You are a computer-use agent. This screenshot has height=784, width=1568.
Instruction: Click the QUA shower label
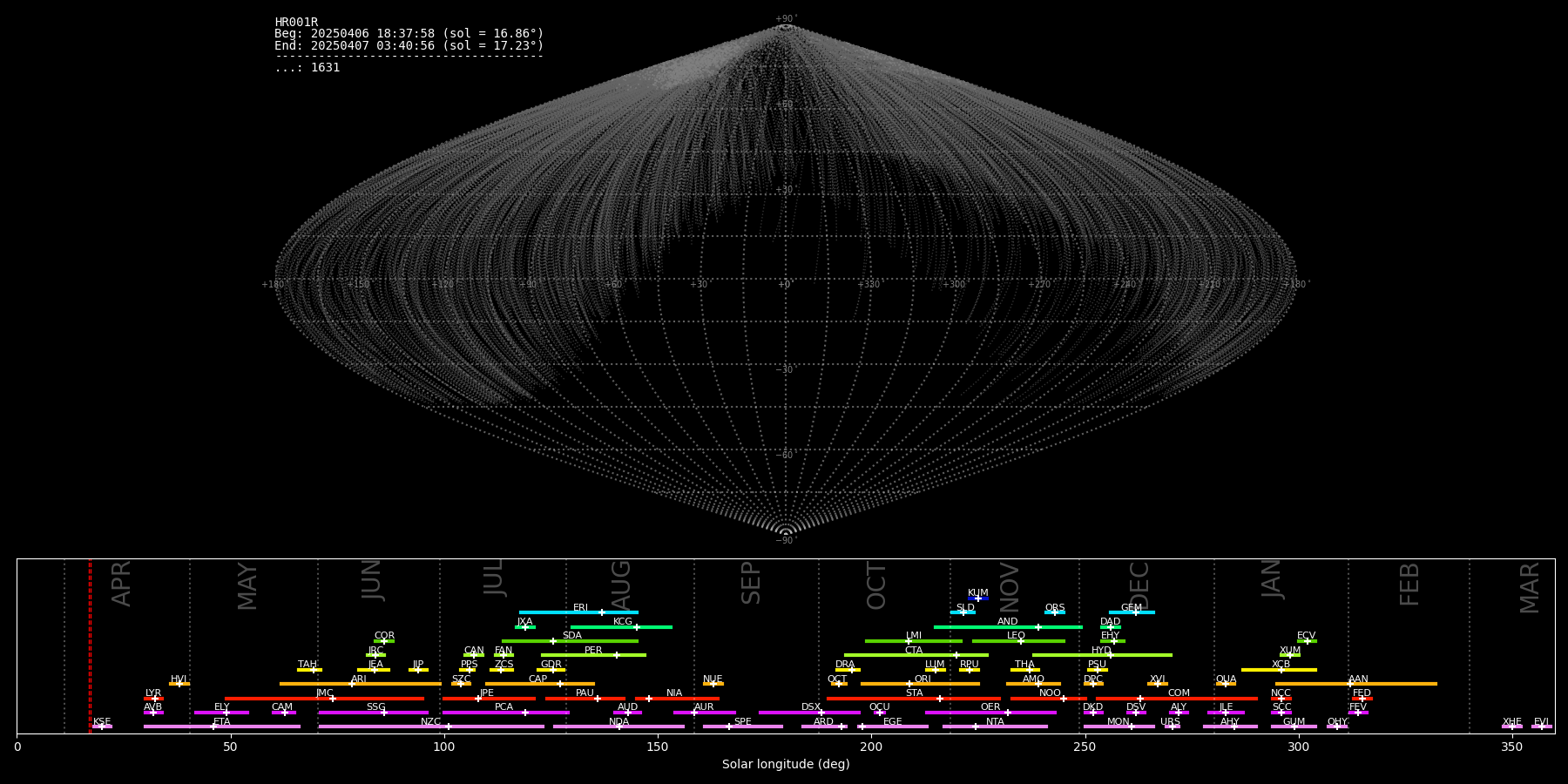(1227, 679)
